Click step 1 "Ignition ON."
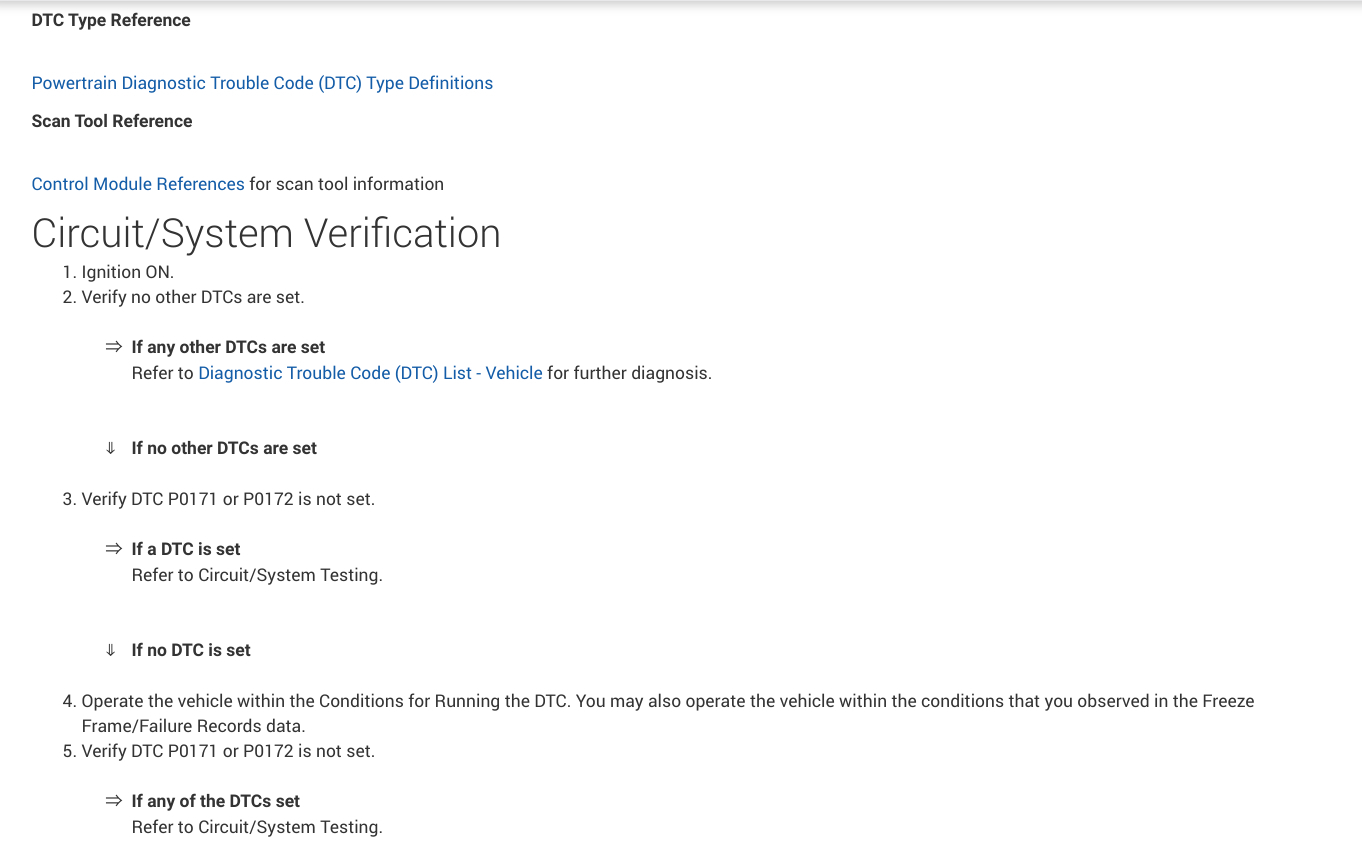 (x=127, y=272)
